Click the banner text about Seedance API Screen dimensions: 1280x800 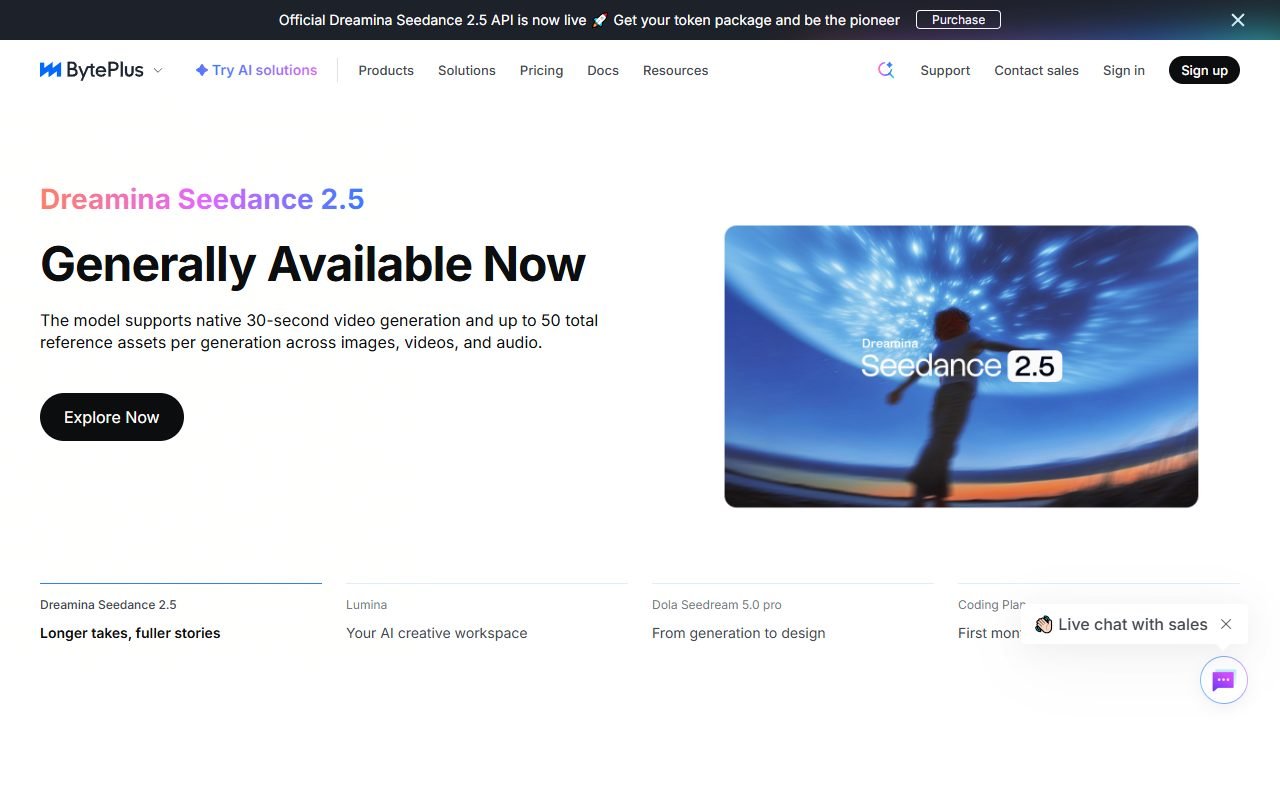pyautogui.click(x=589, y=20)
